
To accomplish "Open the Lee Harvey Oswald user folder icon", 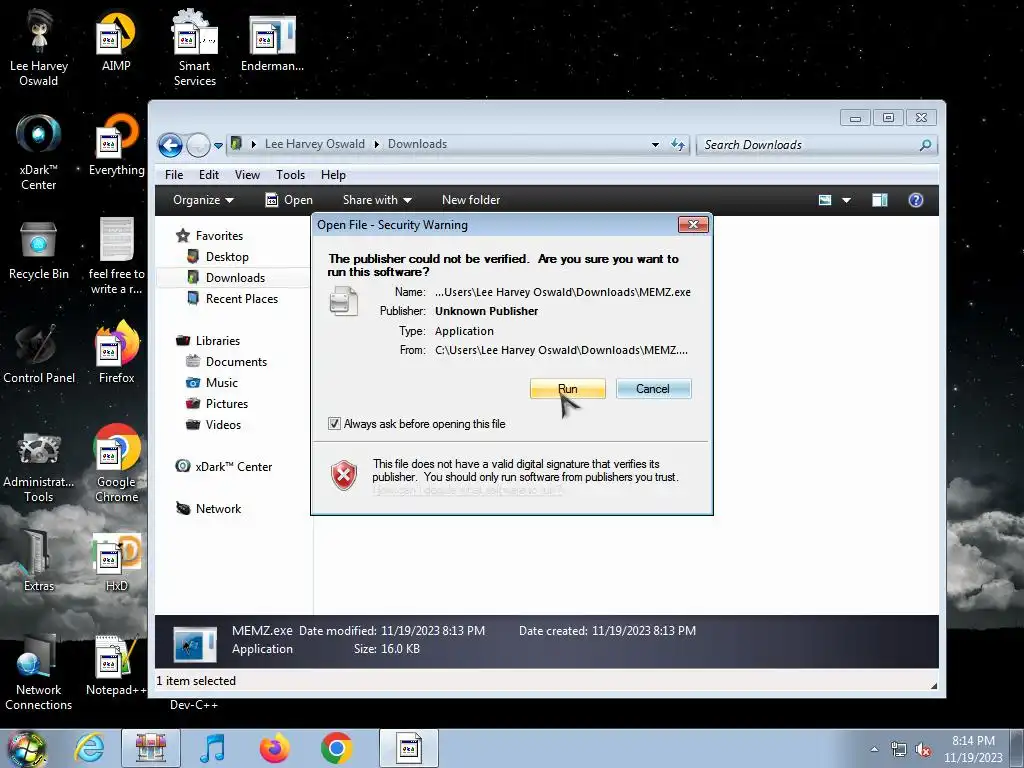I will pyautogui.click(x=39, y=47).
